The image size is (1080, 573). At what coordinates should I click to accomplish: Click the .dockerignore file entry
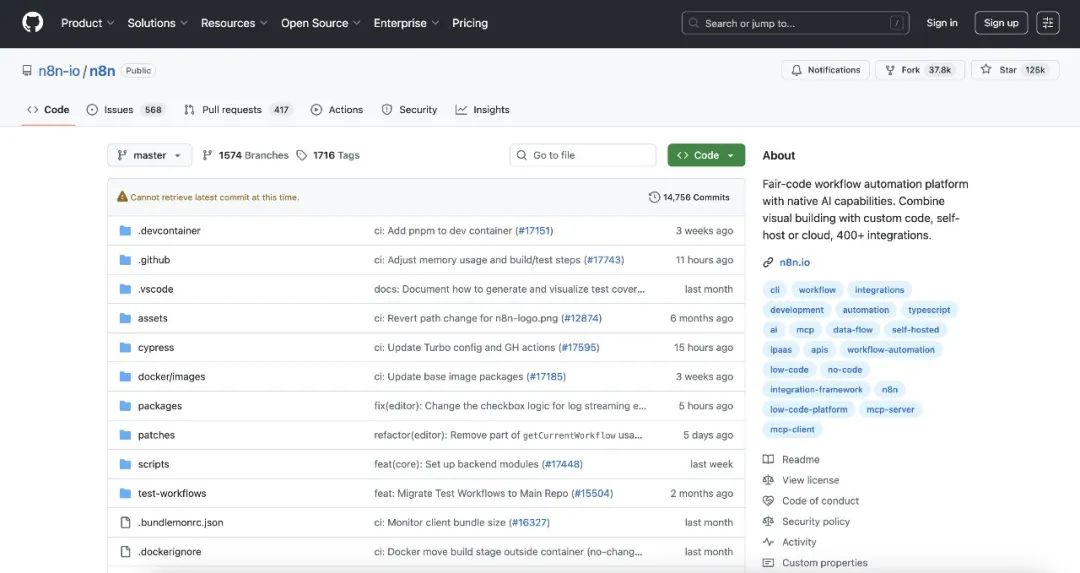(169, 552)
